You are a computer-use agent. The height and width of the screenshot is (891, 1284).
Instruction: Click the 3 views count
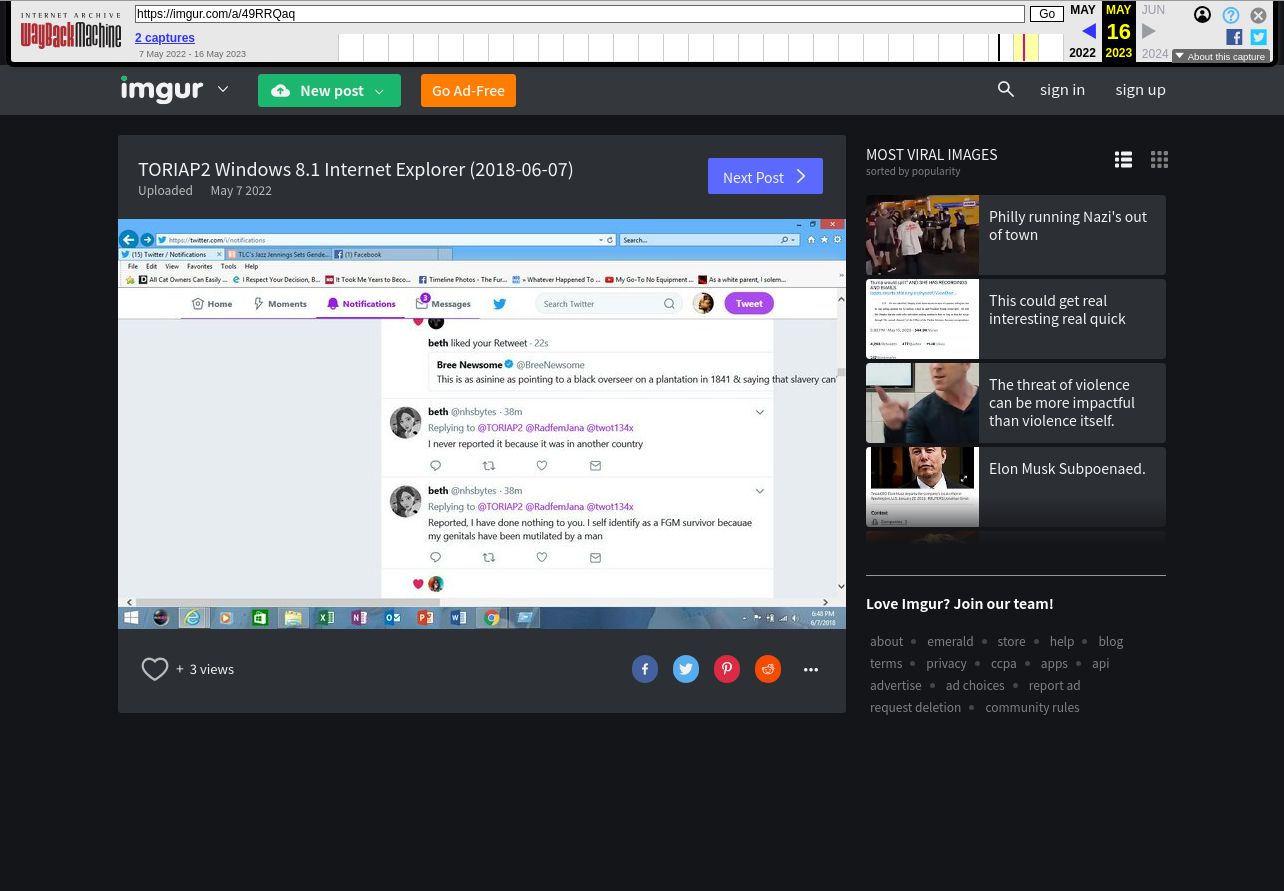212,670
